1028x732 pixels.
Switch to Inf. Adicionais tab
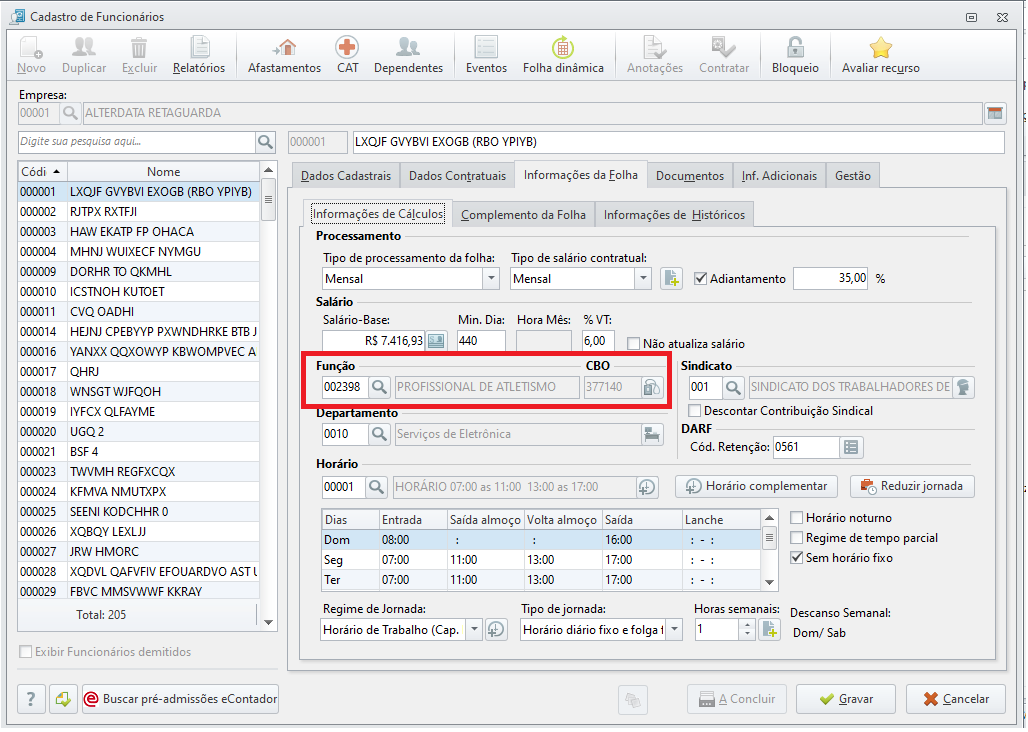click(779, 176)
